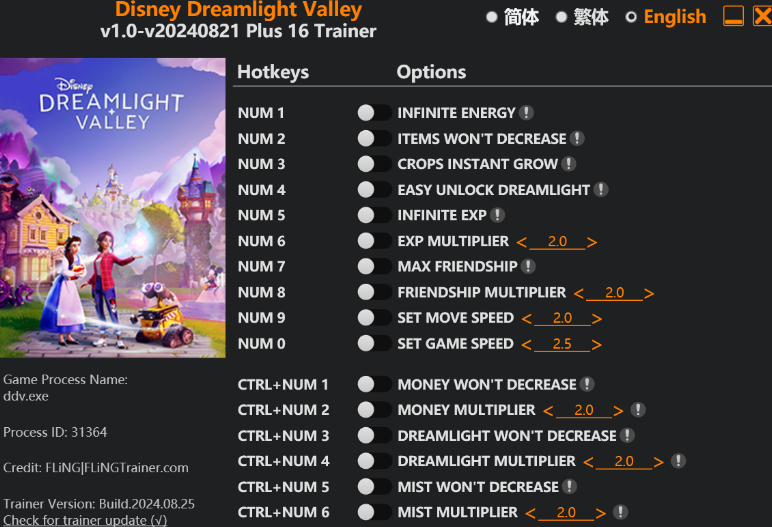Click info icon next to Items Won't Decrease
The image size is (772, 527).
pos(577,138)
